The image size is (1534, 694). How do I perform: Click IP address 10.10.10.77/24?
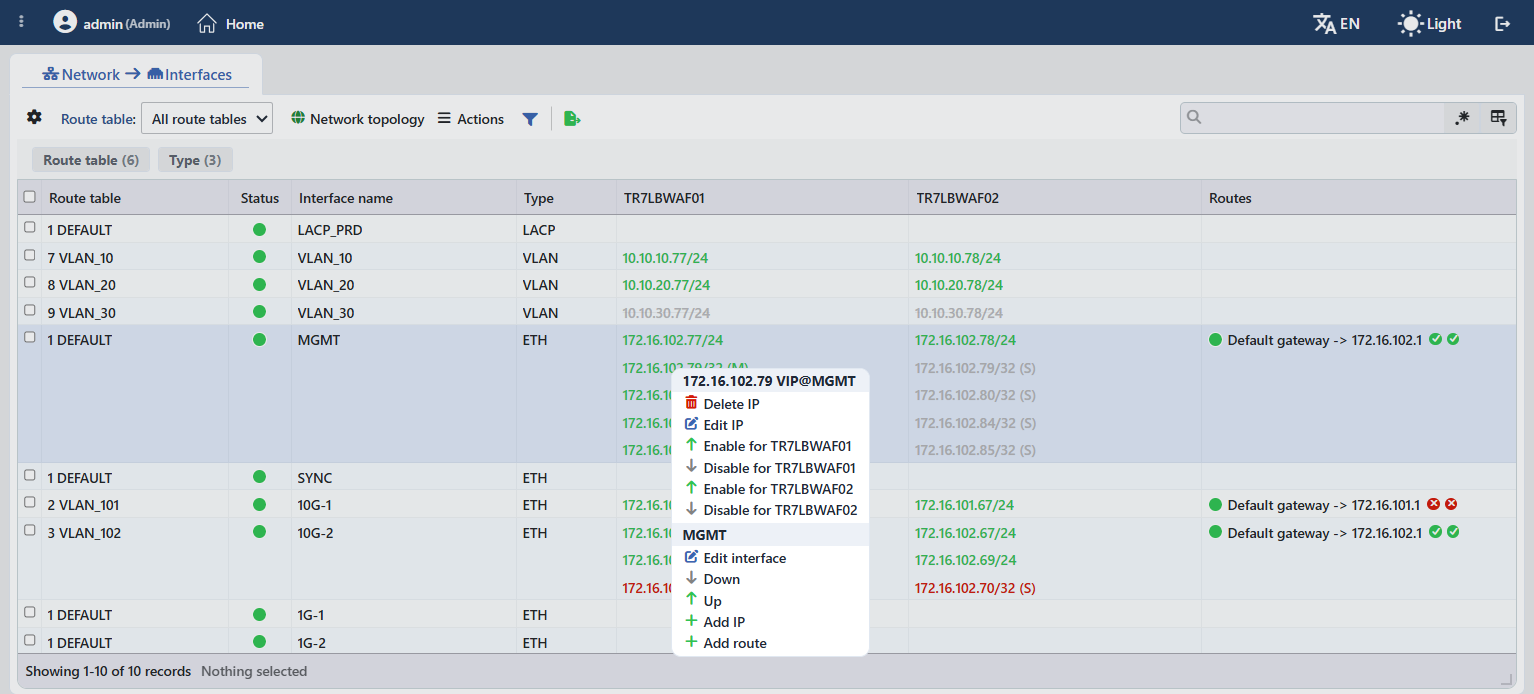[666, 258]
